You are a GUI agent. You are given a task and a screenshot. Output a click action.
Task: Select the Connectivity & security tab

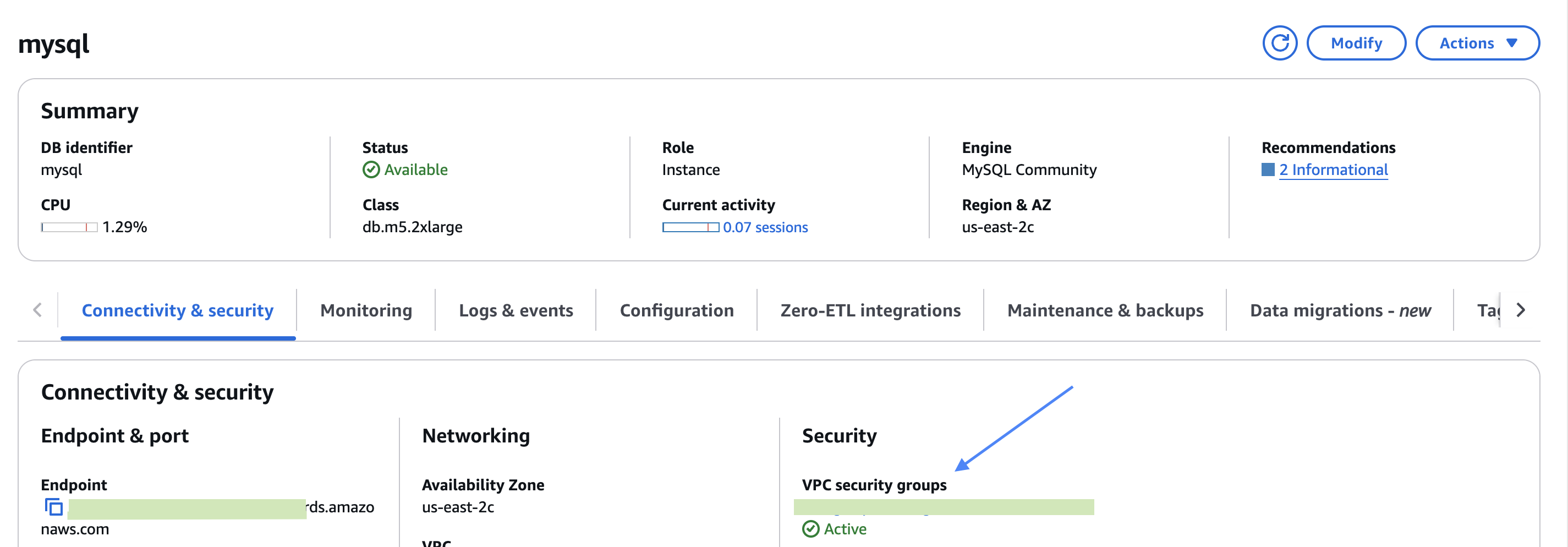point(178,311)
